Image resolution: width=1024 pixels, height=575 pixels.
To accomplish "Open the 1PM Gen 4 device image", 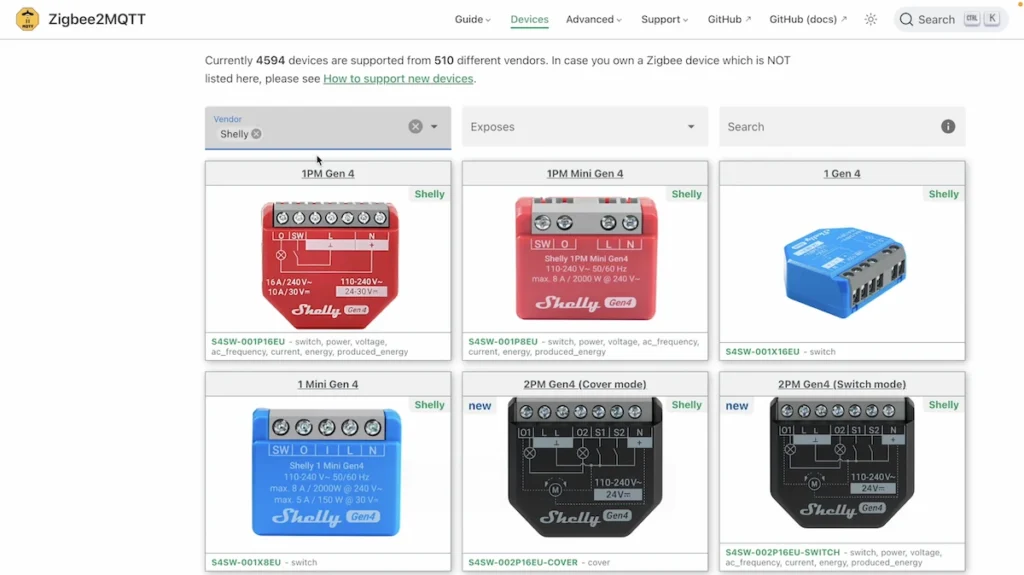I will click(x=328, y=258).
